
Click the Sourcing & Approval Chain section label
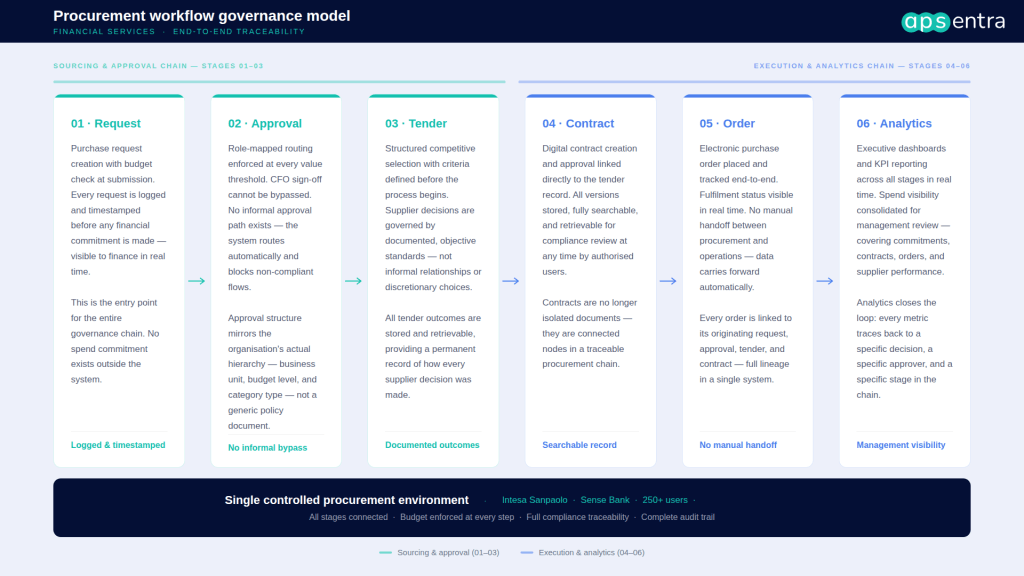coord(158,66)
